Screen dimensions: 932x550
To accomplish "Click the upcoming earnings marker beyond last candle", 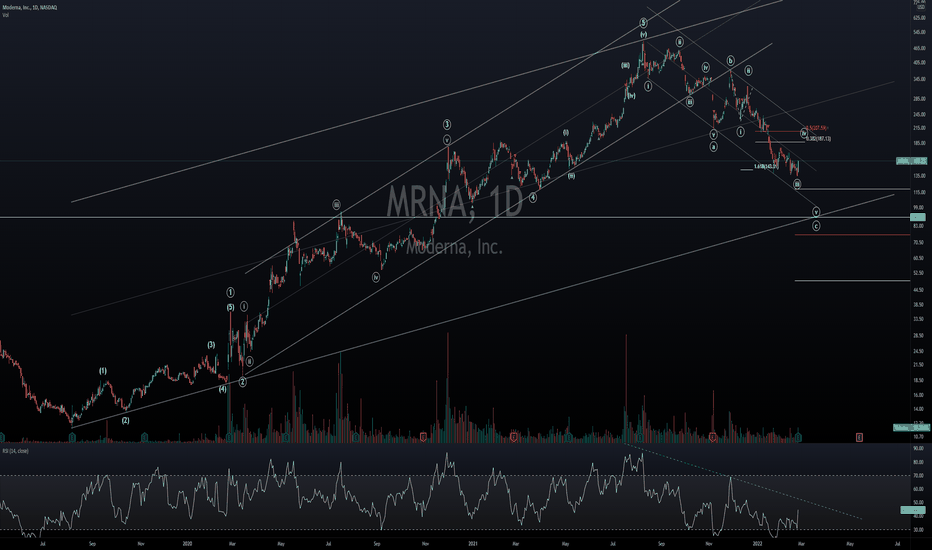I will tap(859, 438).
